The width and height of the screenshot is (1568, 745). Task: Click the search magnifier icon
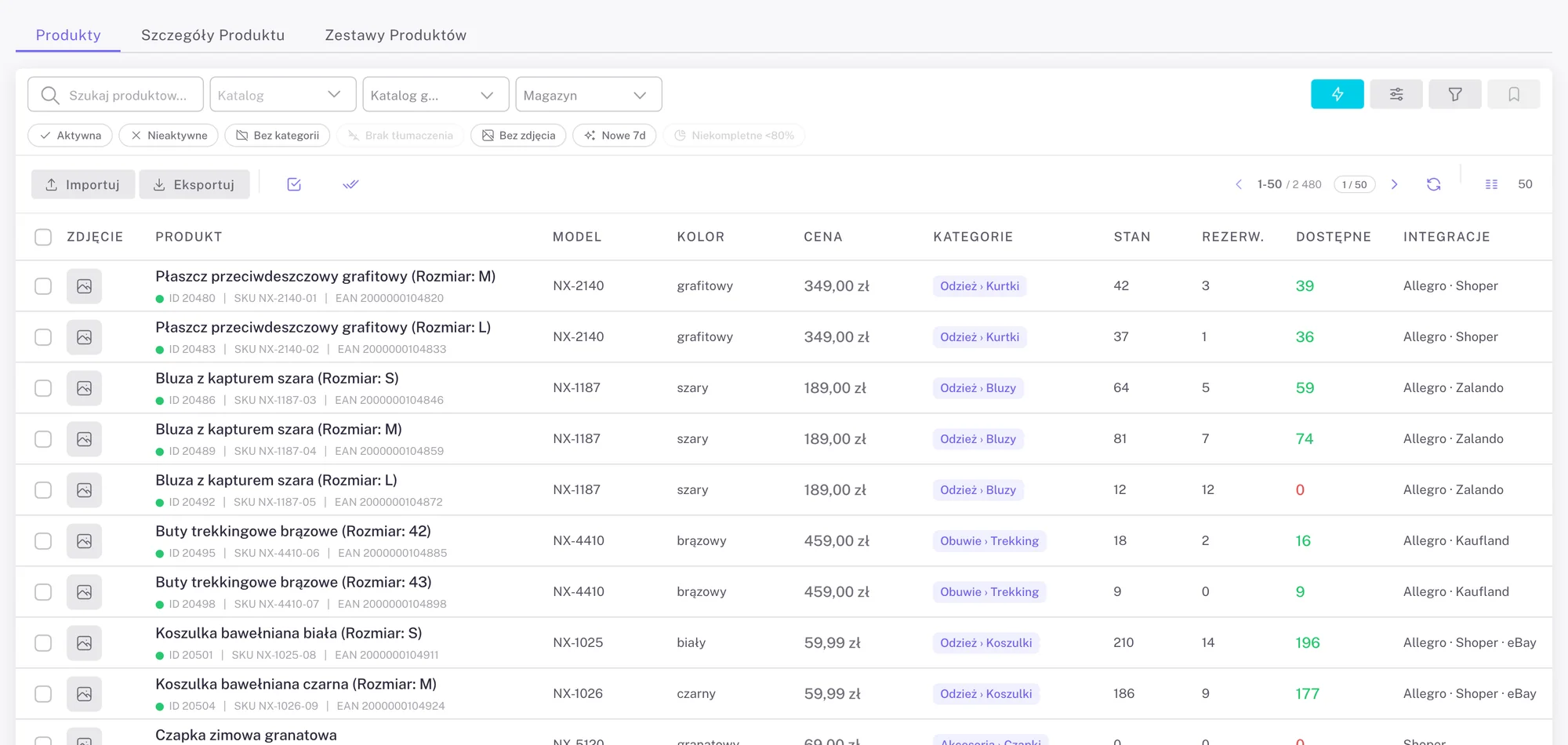[50, 95]
